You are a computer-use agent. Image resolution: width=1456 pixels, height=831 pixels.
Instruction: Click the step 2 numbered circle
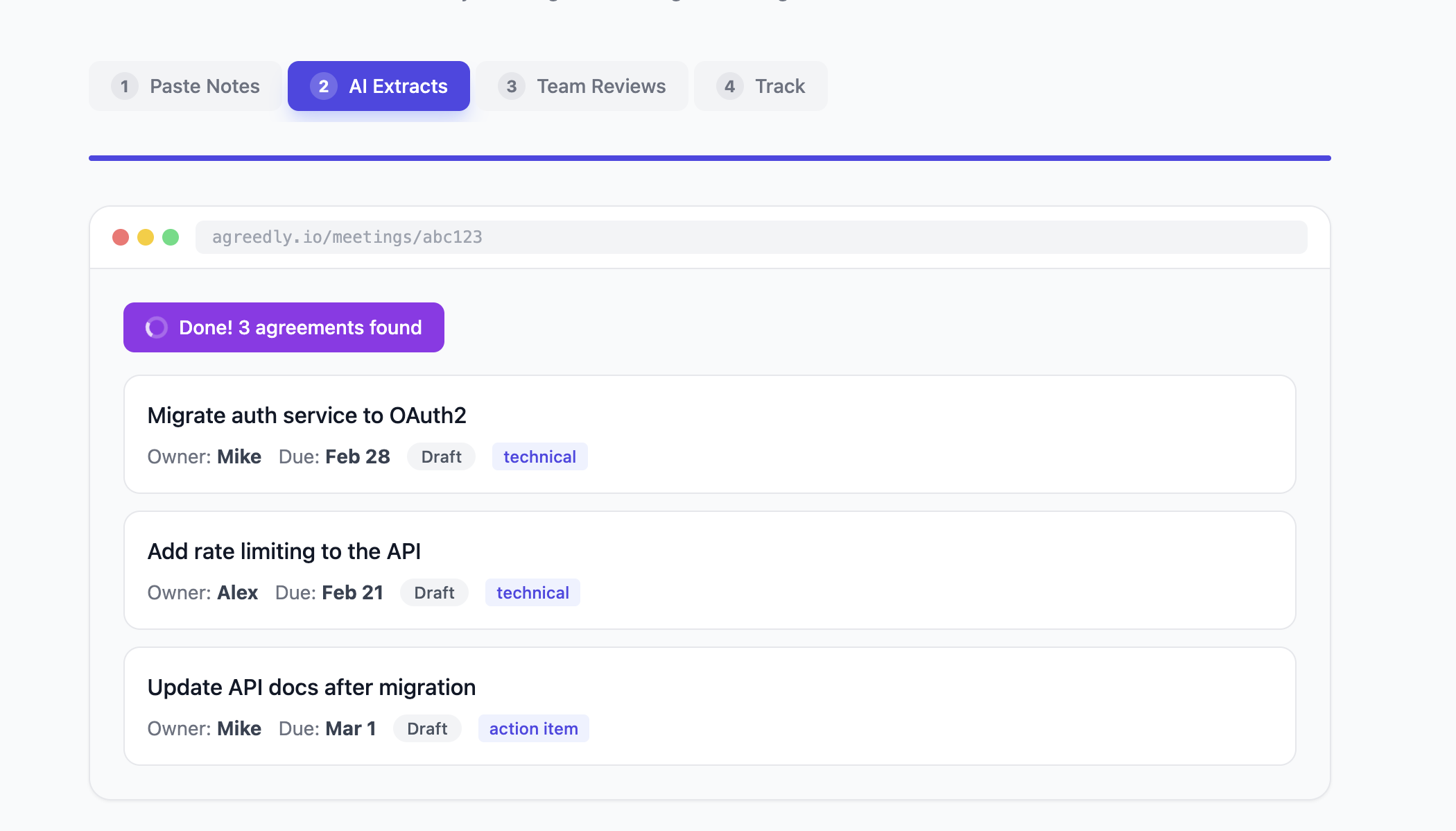(323, 86)
